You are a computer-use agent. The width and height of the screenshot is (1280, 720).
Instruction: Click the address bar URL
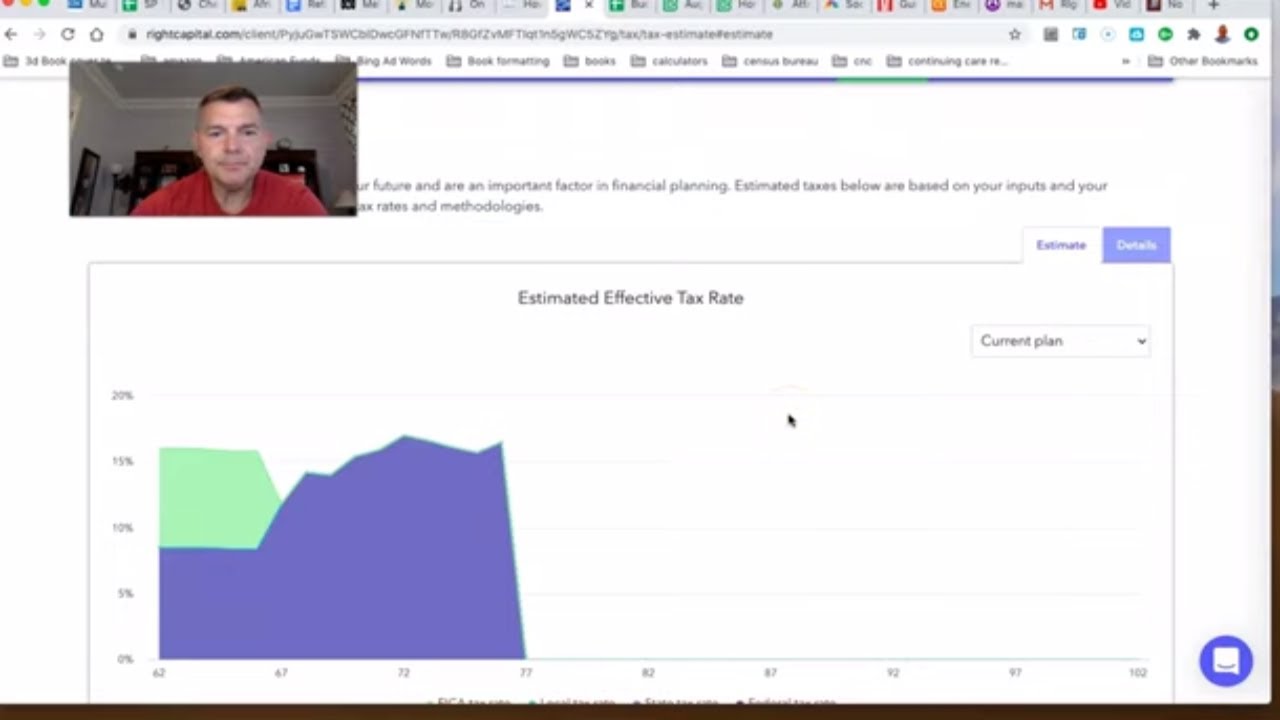[x=459, y=34]
